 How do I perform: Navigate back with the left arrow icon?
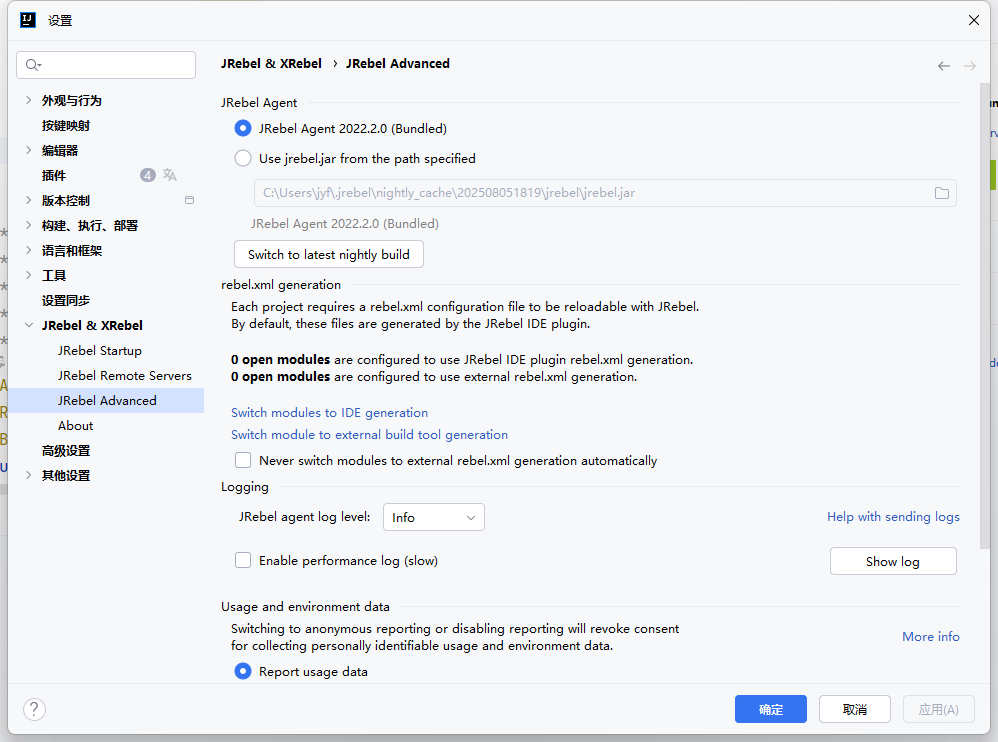click(x=943, y=66)
